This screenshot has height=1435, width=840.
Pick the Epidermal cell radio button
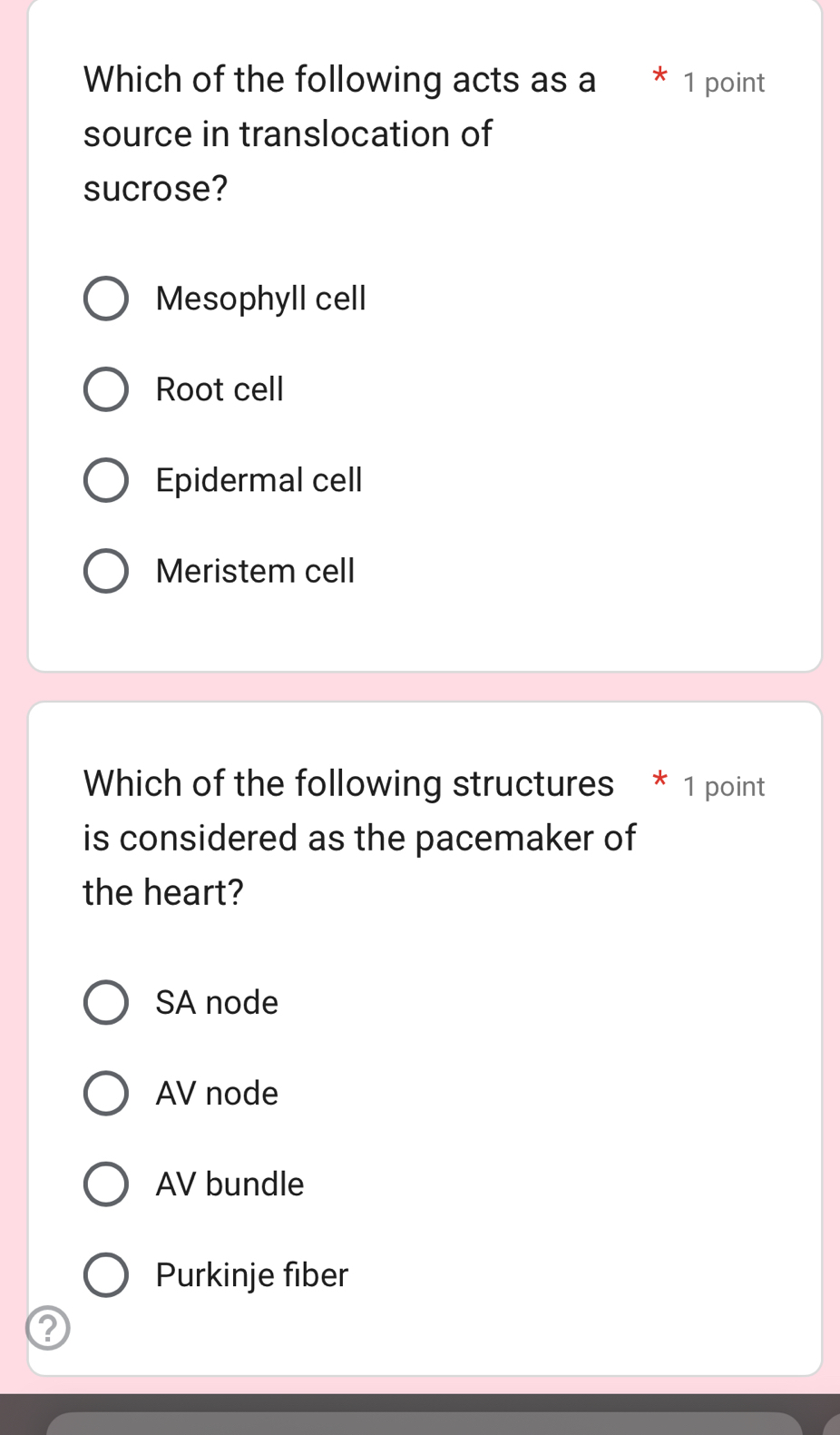[x=106, y=480]
